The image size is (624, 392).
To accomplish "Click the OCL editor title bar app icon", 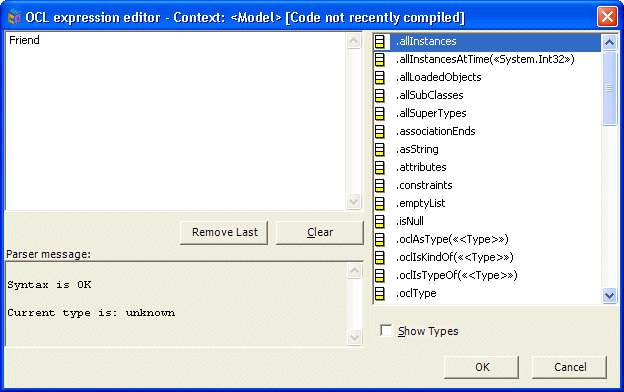I will [x=14, y=17].
